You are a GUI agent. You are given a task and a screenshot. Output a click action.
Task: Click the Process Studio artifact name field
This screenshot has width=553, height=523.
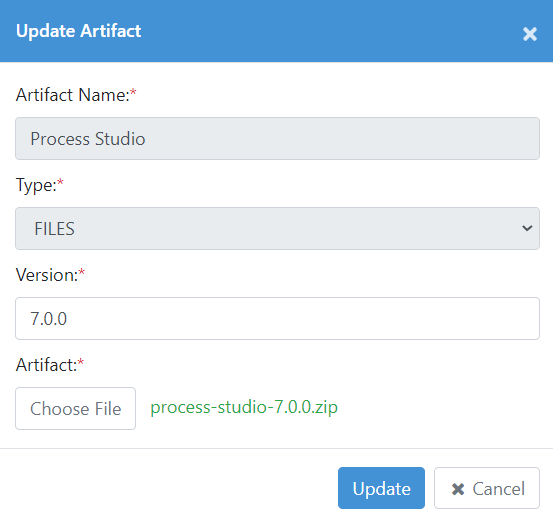tap(277, 139)
